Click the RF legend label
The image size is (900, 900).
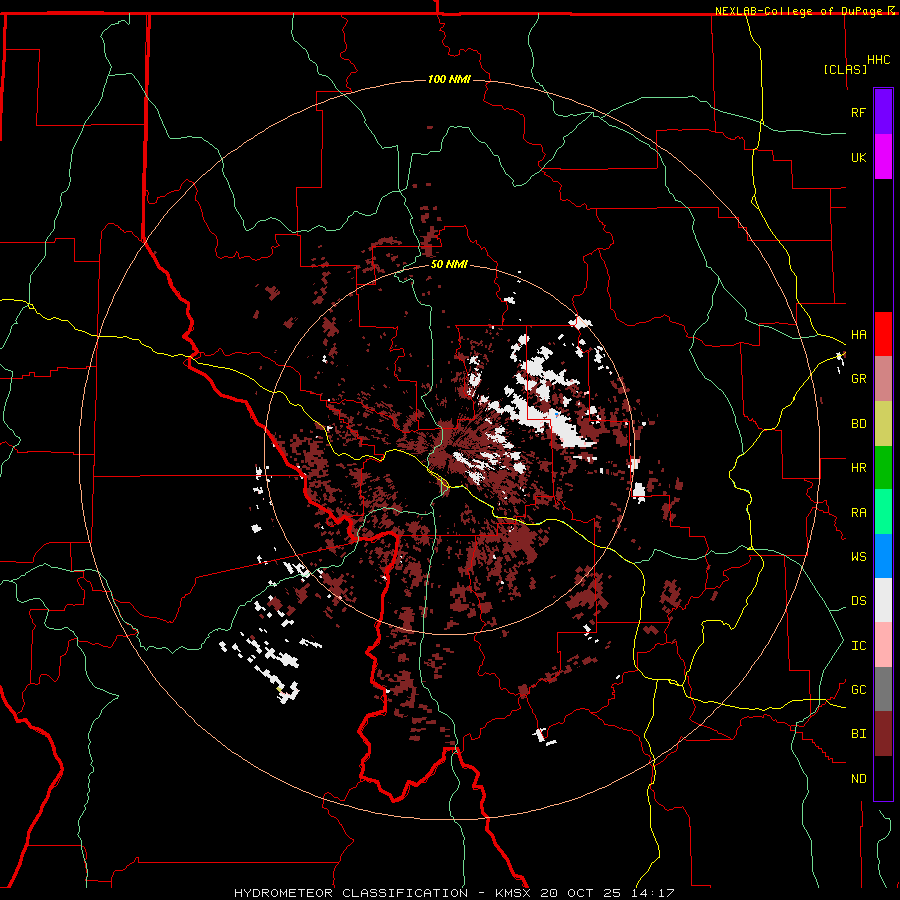tap(858, 112)
